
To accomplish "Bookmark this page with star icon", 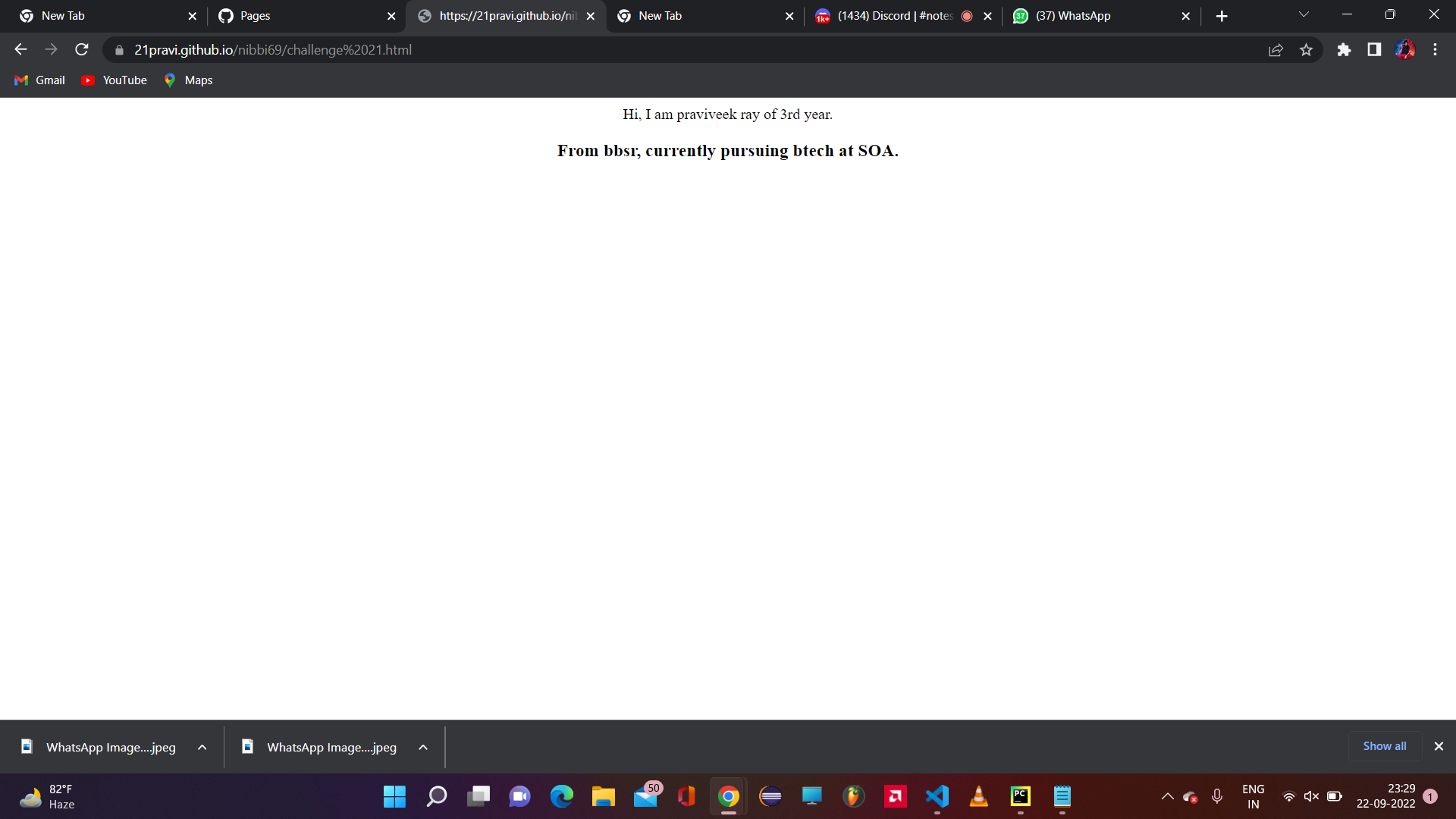I will 1306,50.
